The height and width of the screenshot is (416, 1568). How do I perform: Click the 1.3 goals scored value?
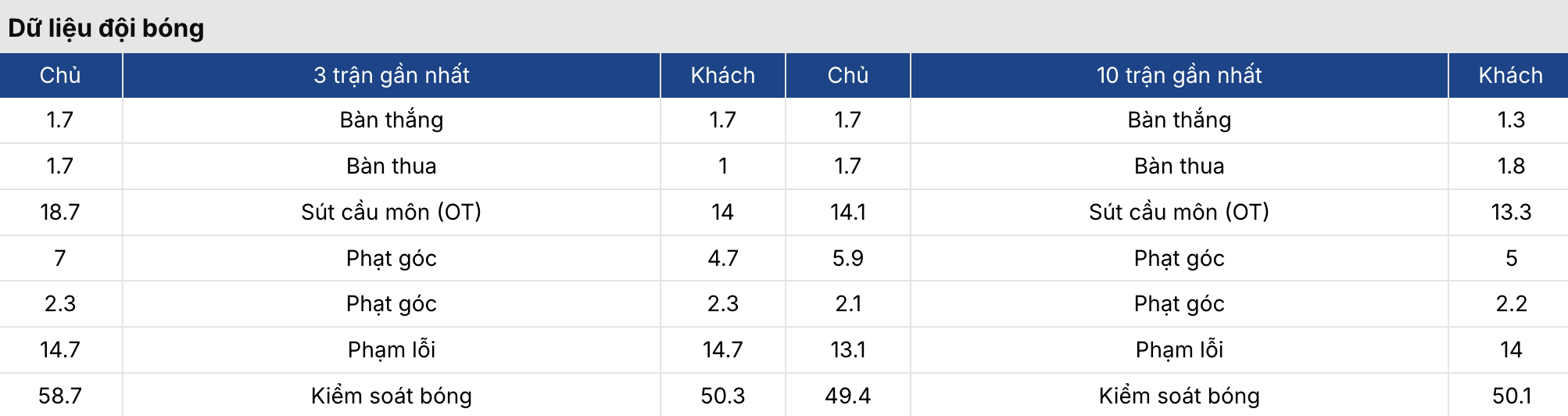[x=1511, y=120]
